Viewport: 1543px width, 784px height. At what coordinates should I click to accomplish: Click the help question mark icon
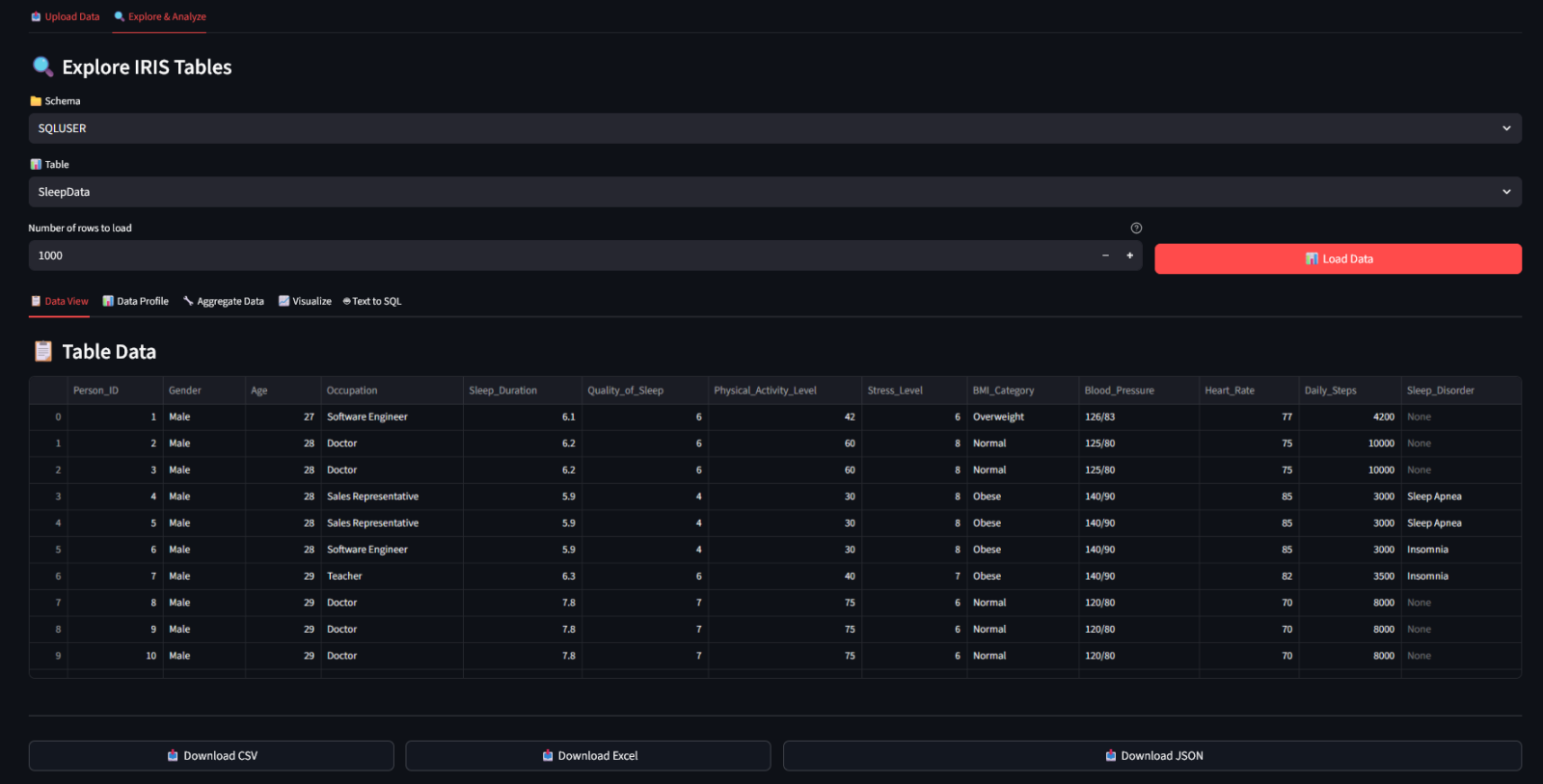point(1136,229)
